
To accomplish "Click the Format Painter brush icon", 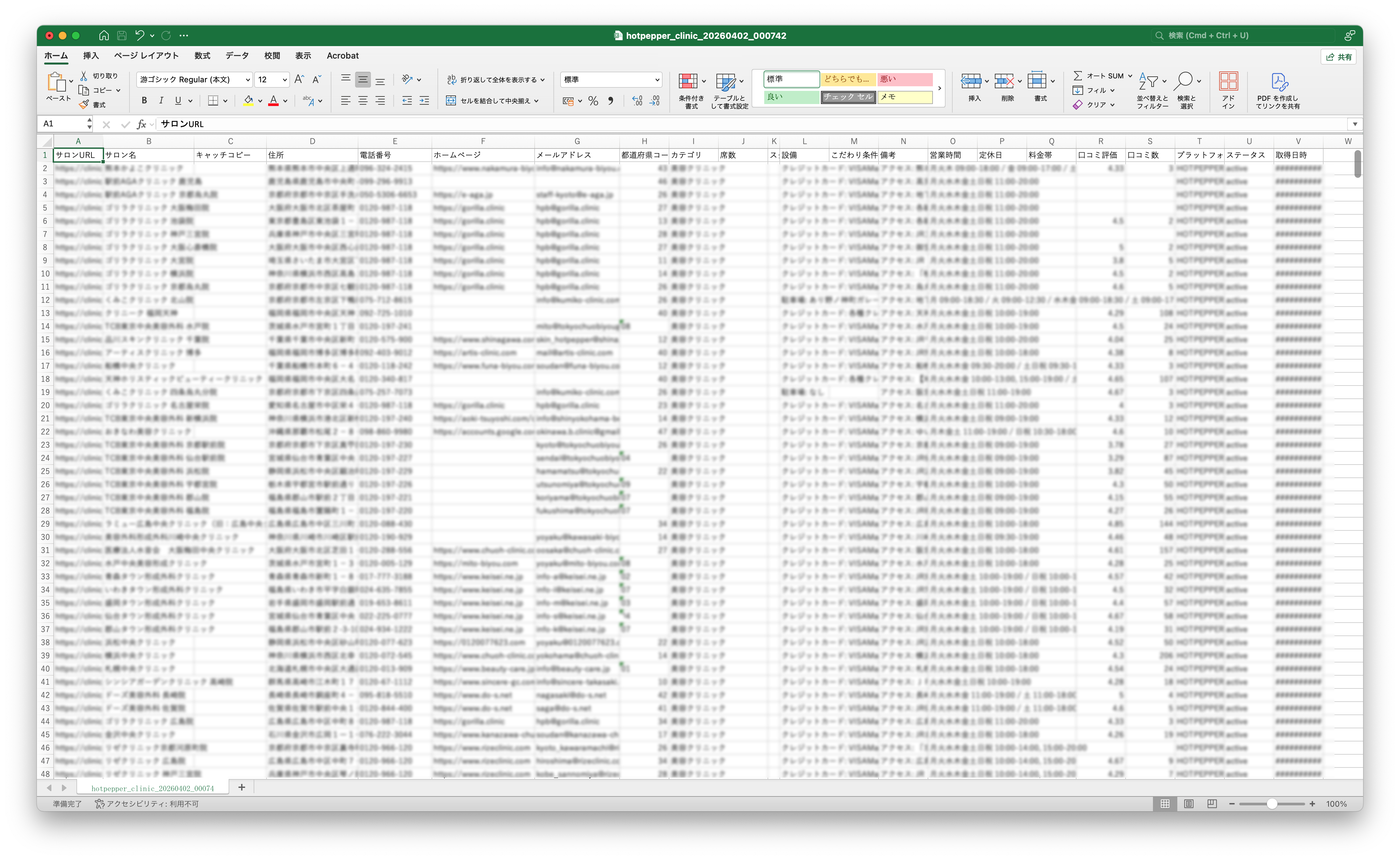I will pos(84,105).
